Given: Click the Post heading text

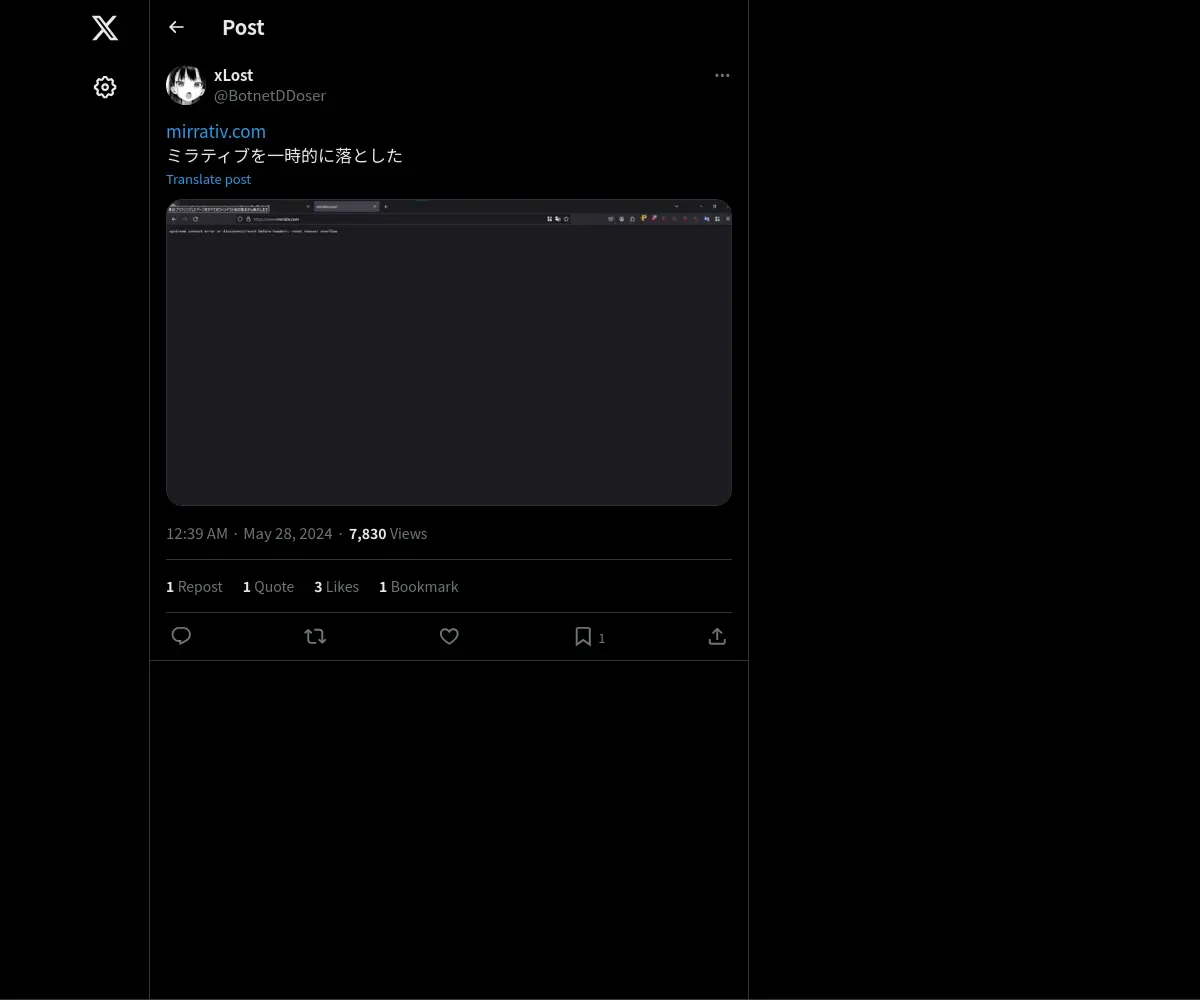Looking at the screenshot, I should 243,27.
